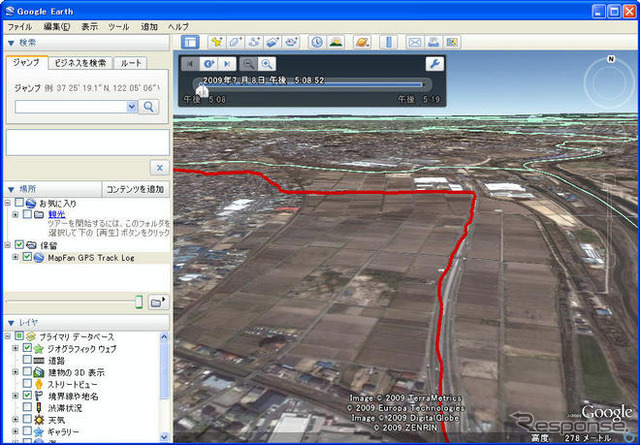Switch to the ビジネスを検索 tab

(80, 63)
